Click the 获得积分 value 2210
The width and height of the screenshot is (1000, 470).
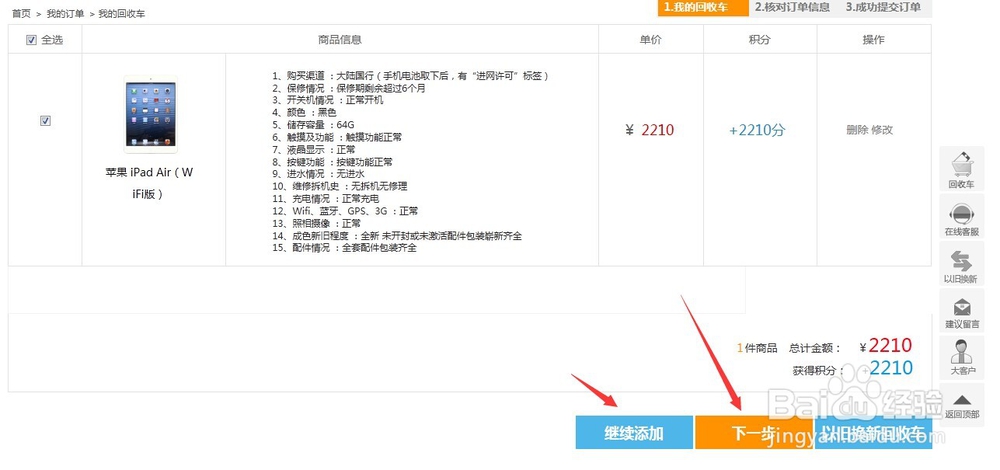(x=892, y=368)
